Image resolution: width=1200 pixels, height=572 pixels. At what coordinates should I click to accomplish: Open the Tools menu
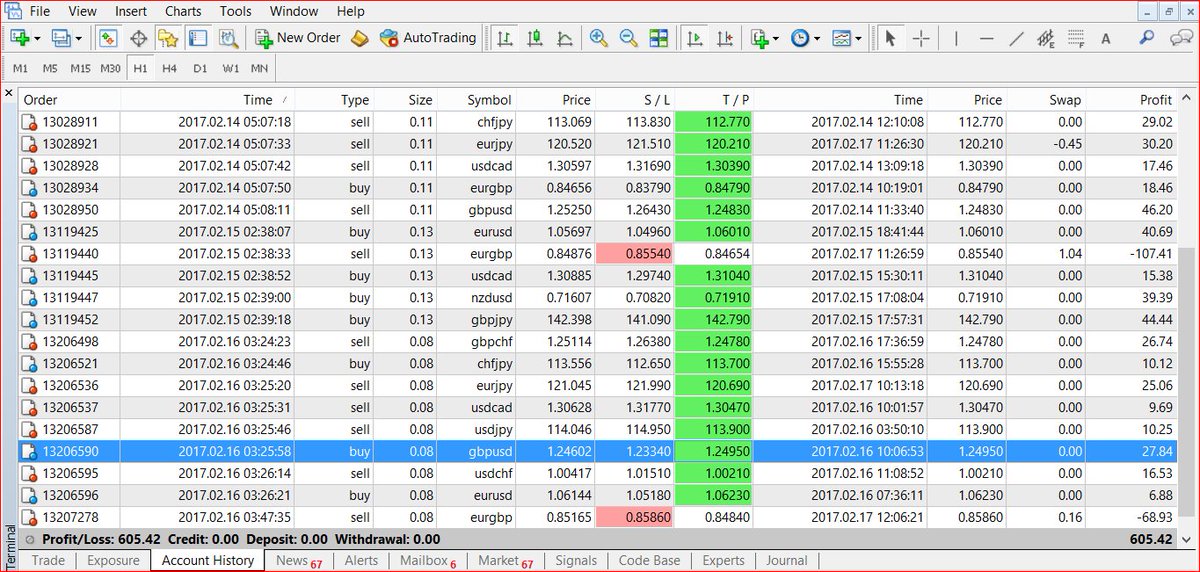tap(235, 11)
